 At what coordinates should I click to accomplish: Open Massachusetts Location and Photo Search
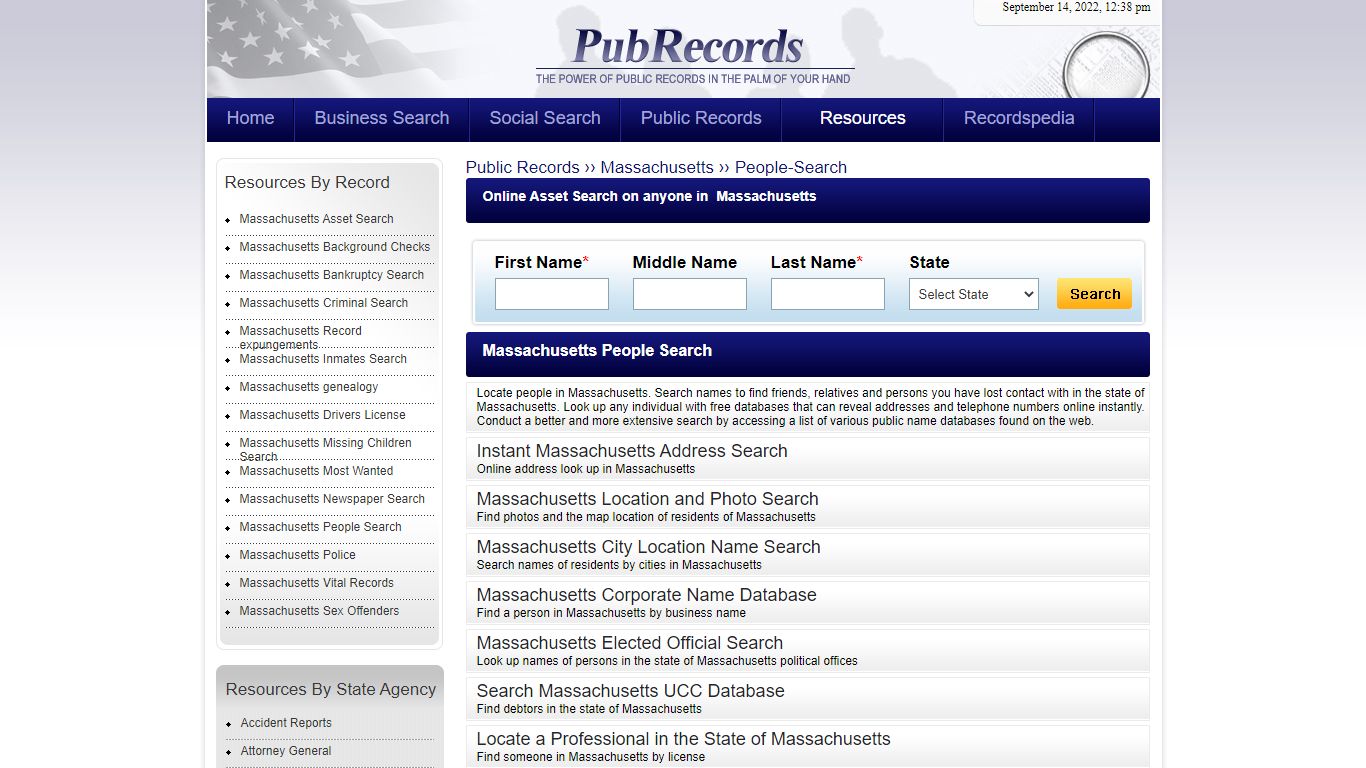(x=648, y=499)
